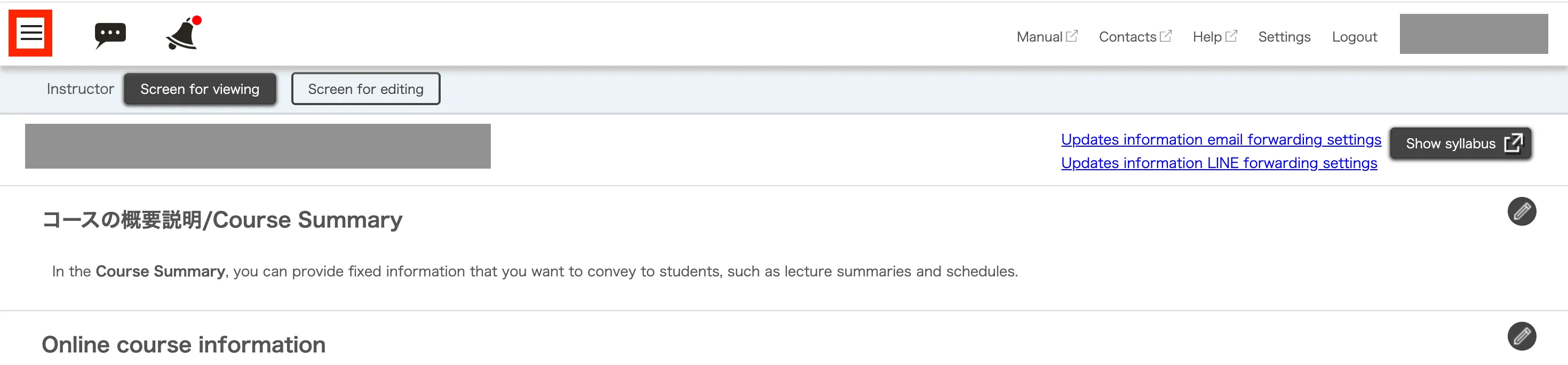Open Updates information email forwarding settings
This screenshot has height=365, width=1568.
coord(1221,140)
